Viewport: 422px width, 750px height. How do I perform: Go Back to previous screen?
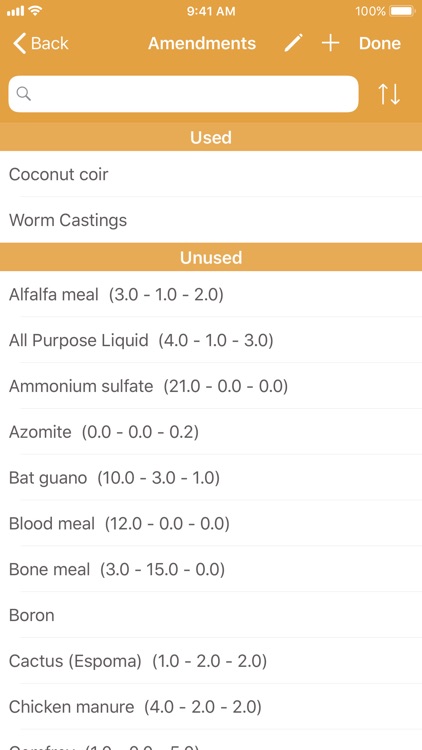[x=41, y=43]
